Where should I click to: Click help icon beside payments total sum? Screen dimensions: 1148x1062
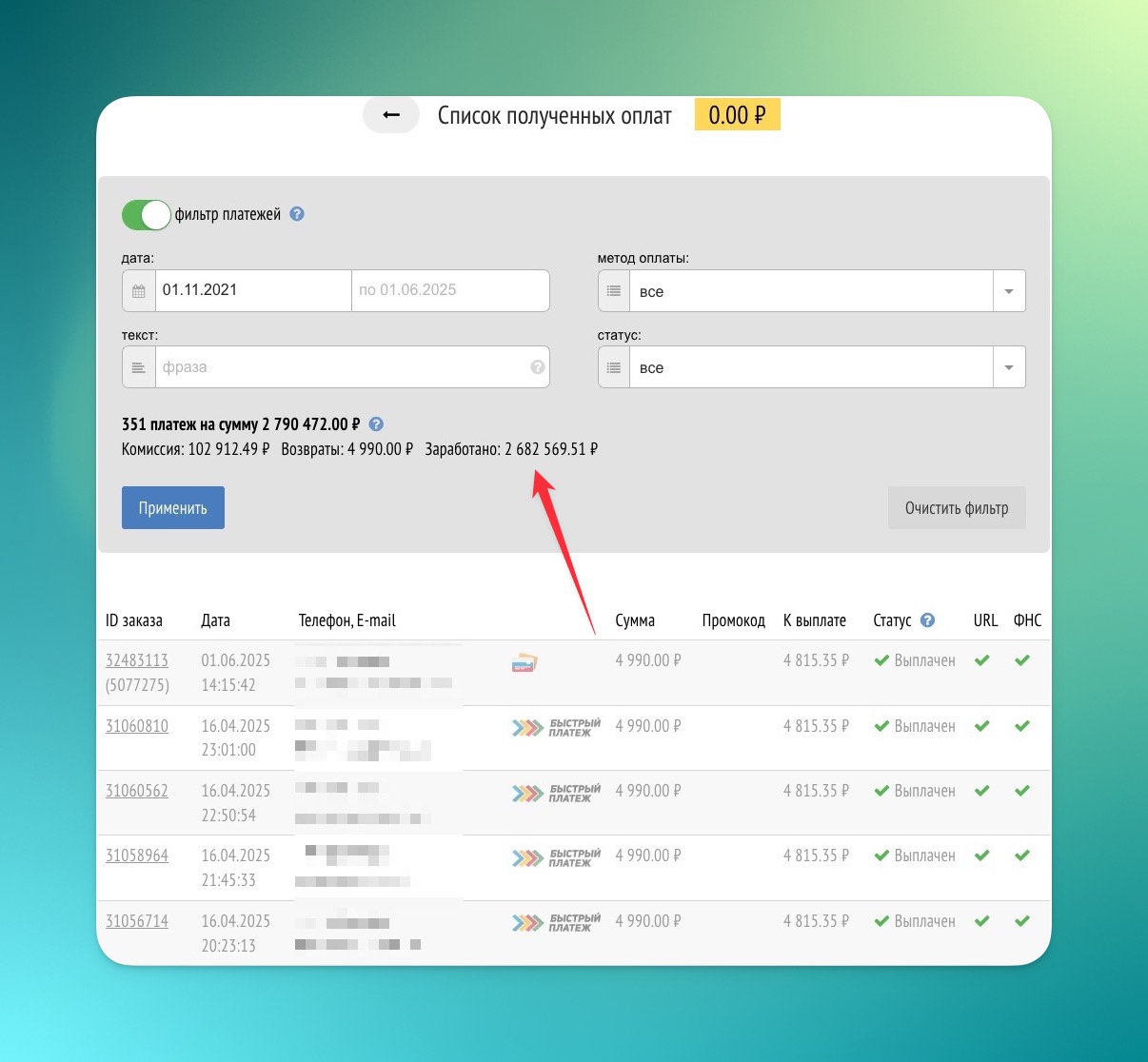(376, 424)
